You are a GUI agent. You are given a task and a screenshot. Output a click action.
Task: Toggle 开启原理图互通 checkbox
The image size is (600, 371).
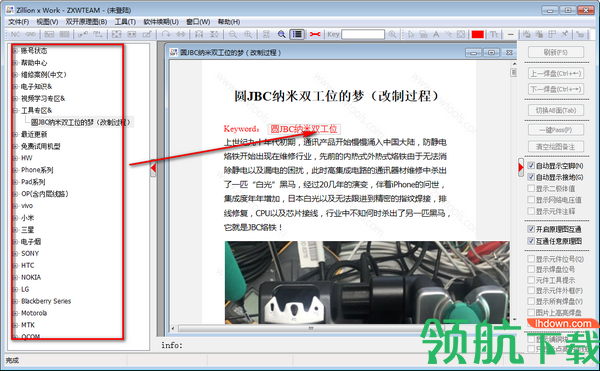click(531, 229)
